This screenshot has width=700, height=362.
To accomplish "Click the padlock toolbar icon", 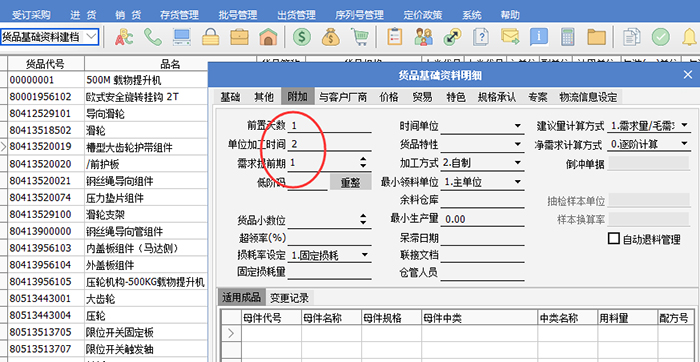I will (211, 37).
